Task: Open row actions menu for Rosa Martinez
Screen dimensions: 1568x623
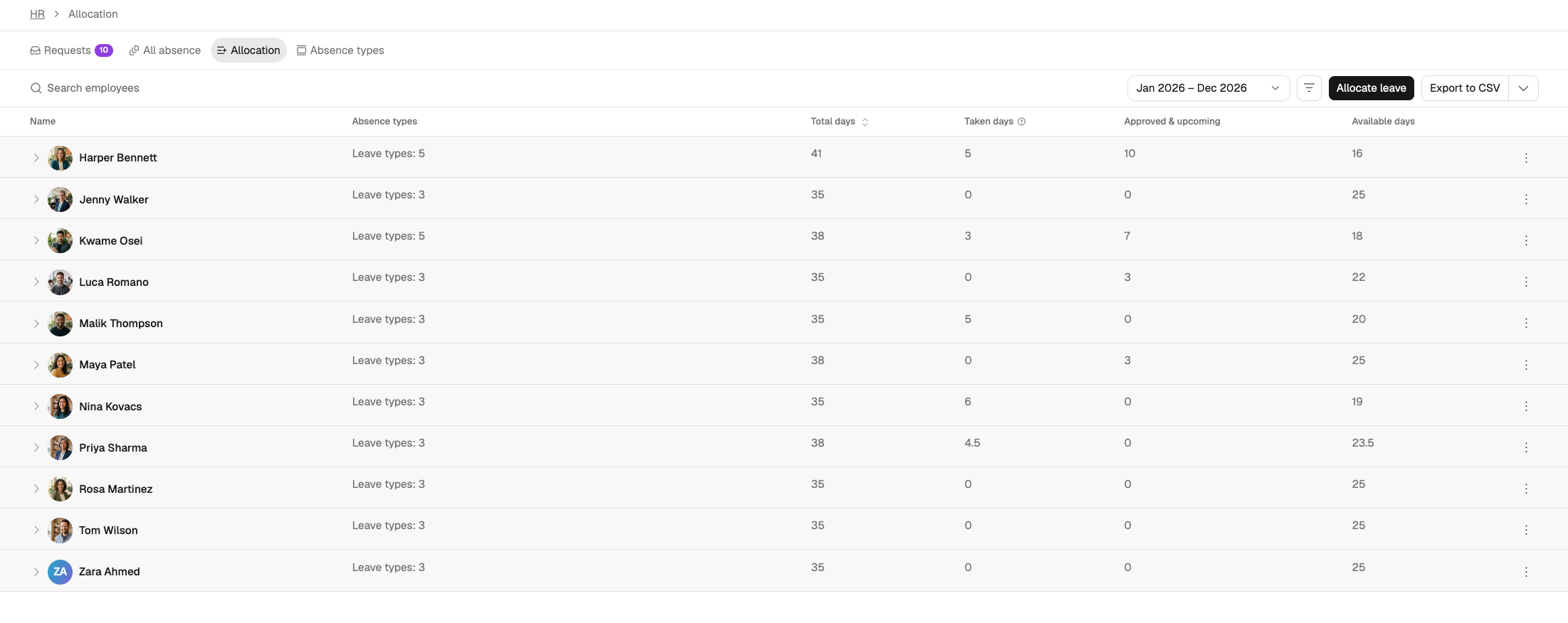Action: [x=1526, y=489]
